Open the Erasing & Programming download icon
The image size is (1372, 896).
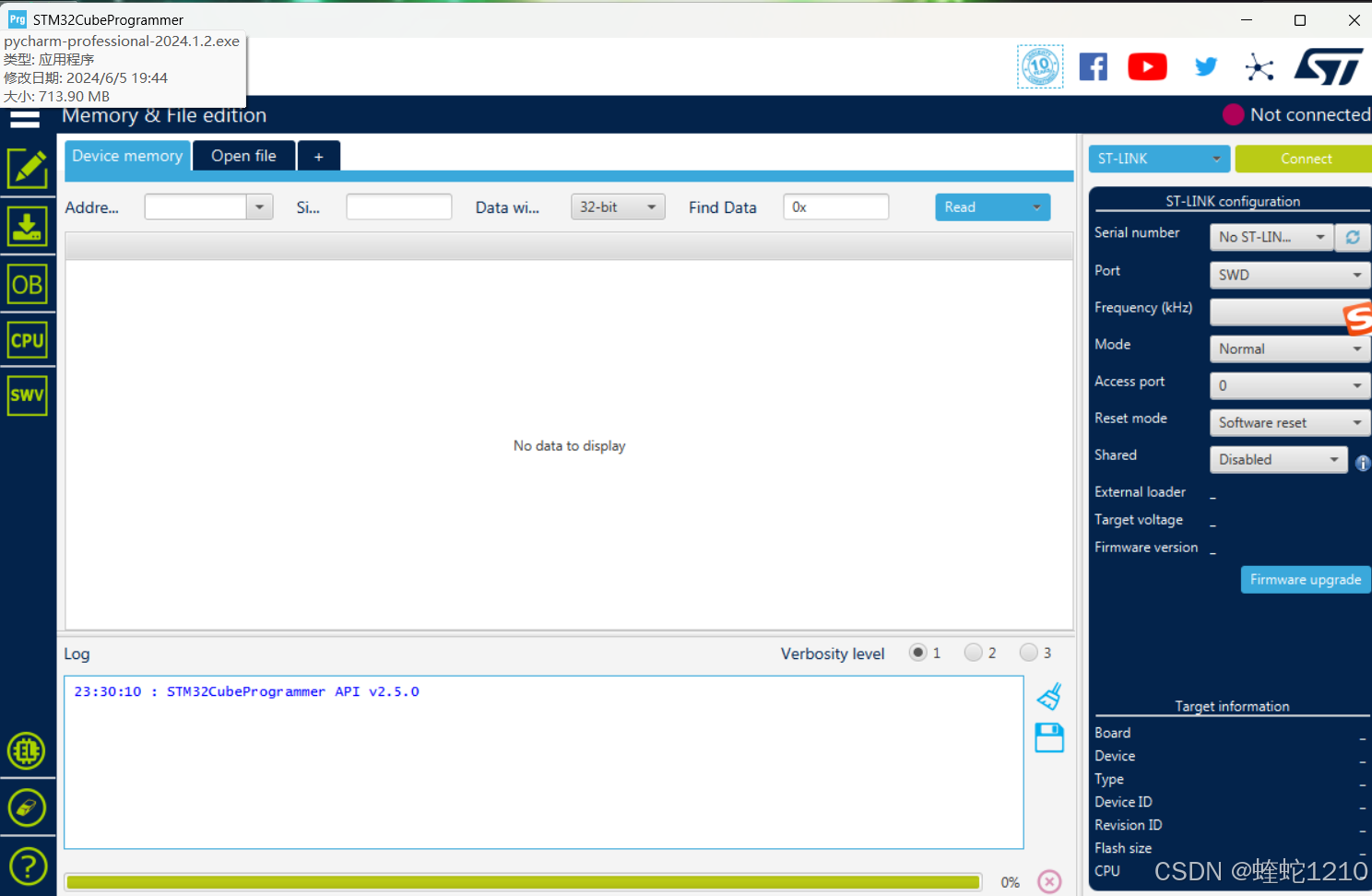point(28,226)
